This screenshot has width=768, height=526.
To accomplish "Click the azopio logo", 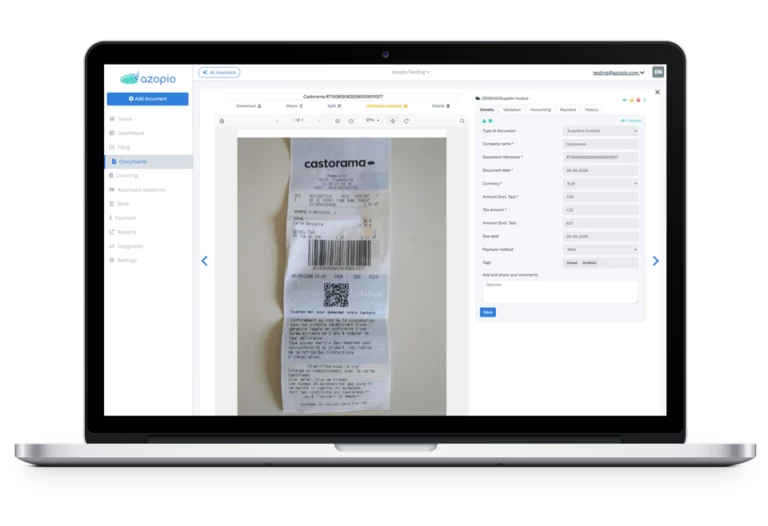I will pyautogui.click(x=148, y=78).
